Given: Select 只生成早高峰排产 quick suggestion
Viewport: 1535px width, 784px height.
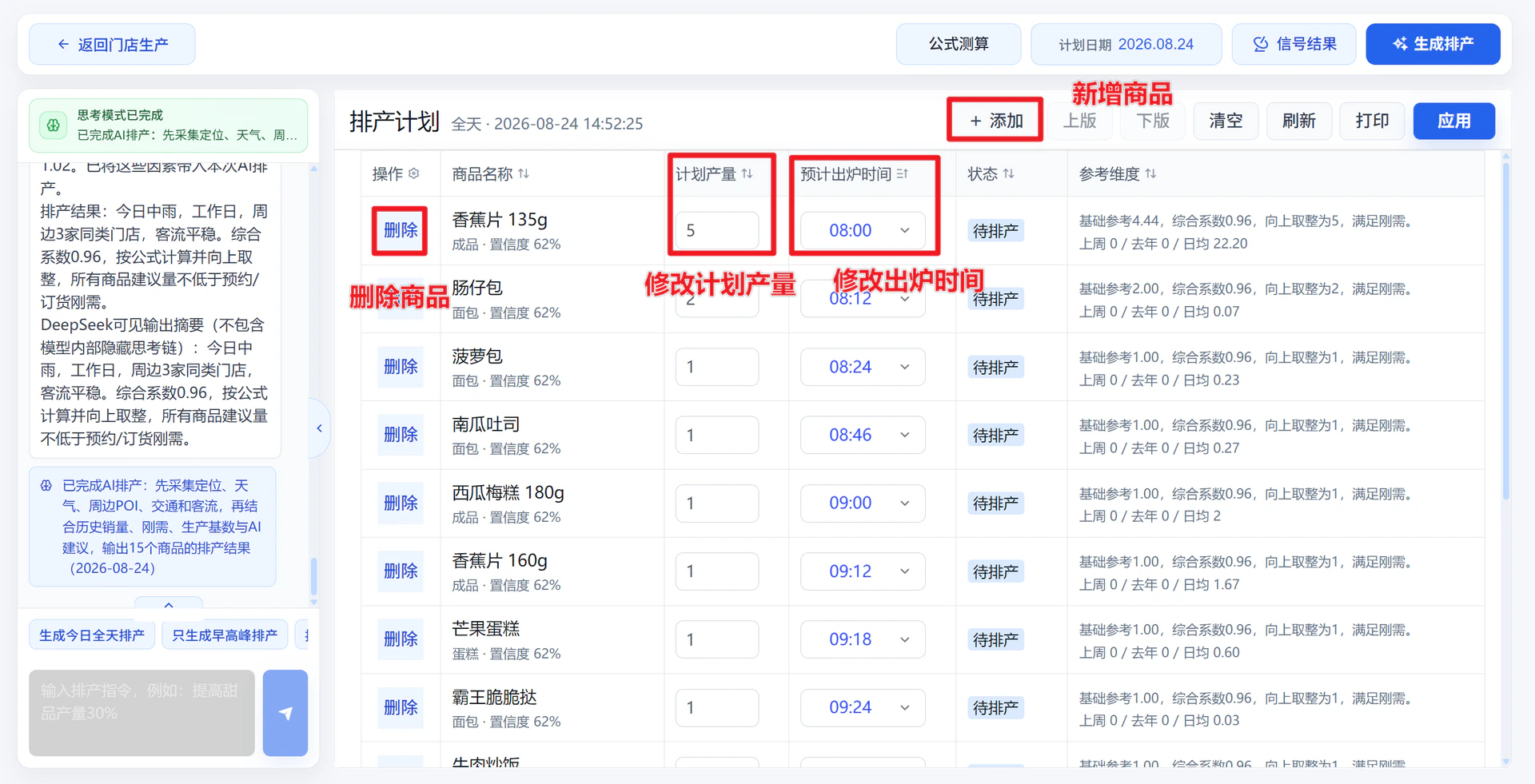Looking at the screenshot, I should coord(225,635).
